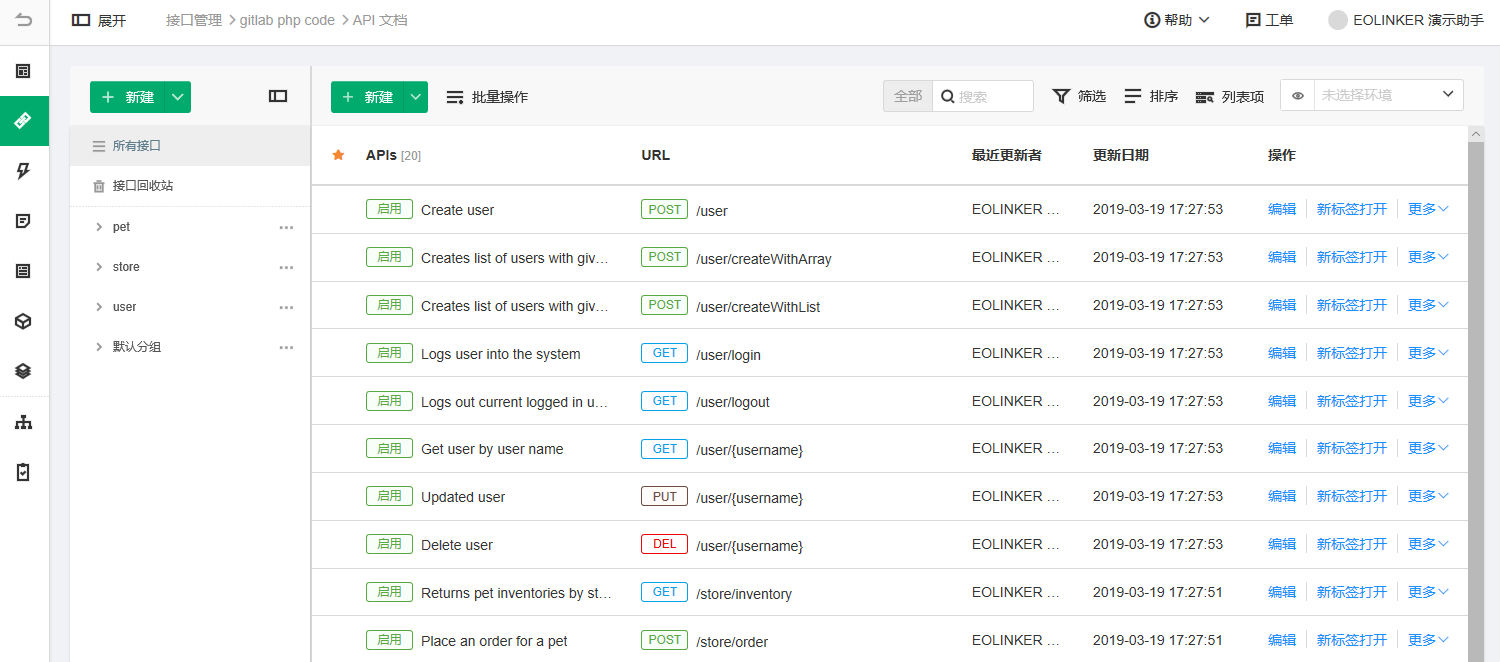1500x662 pixels.
Task: Click the 展开 expand sidebar button
Action: tap(99, 20)
